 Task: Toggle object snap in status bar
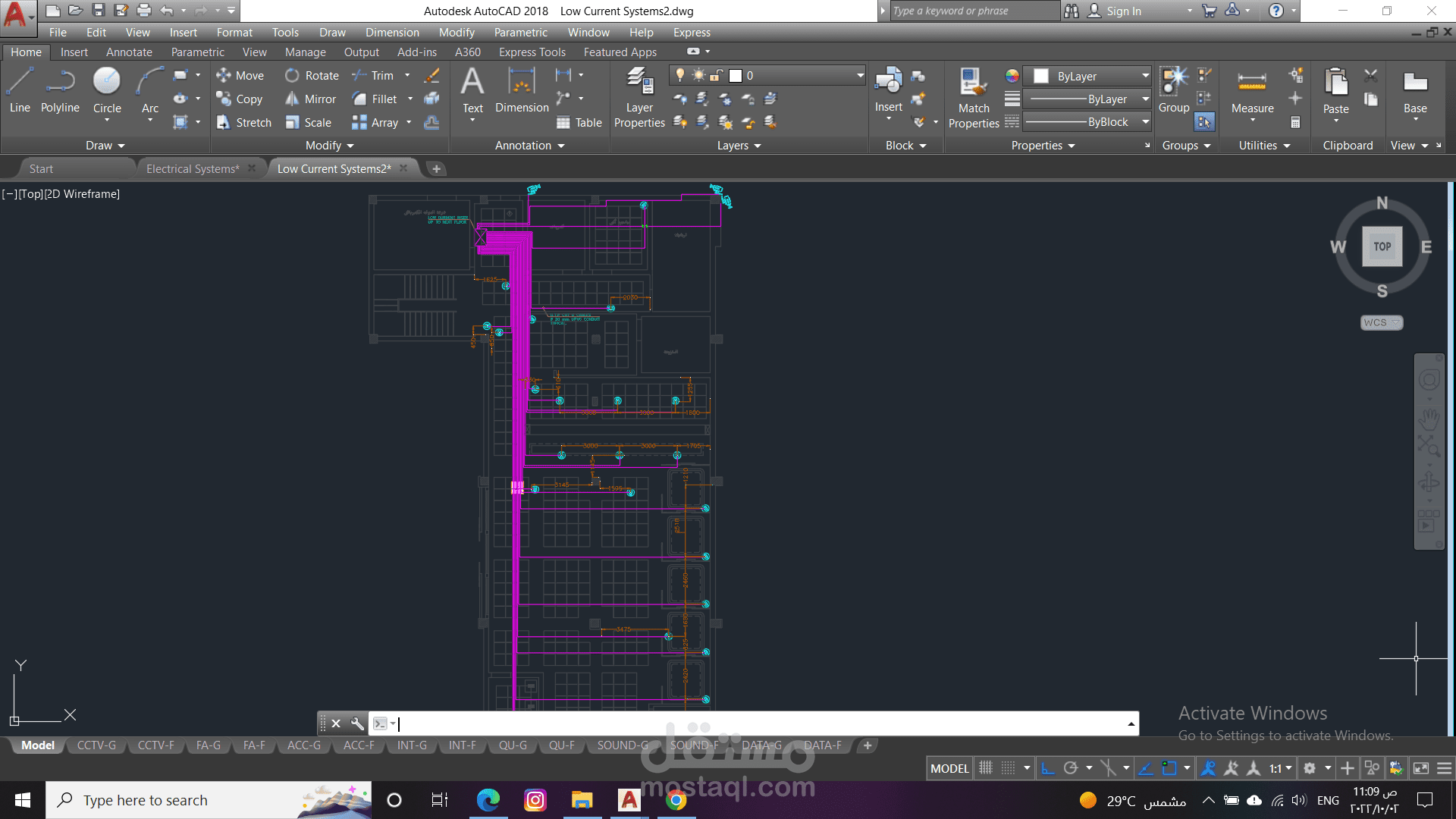(1169, 768)
